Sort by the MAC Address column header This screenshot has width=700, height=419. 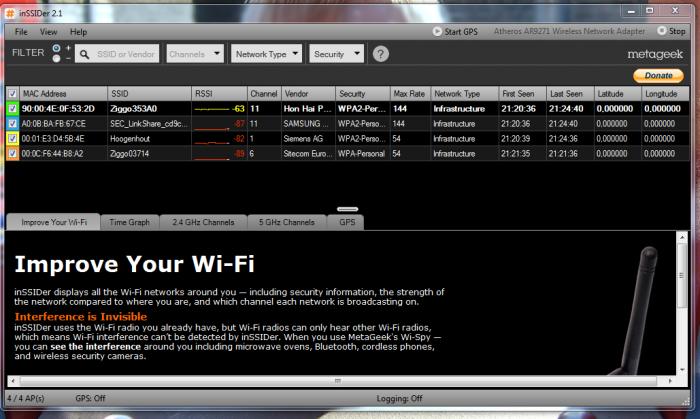(x=63, y=94)
